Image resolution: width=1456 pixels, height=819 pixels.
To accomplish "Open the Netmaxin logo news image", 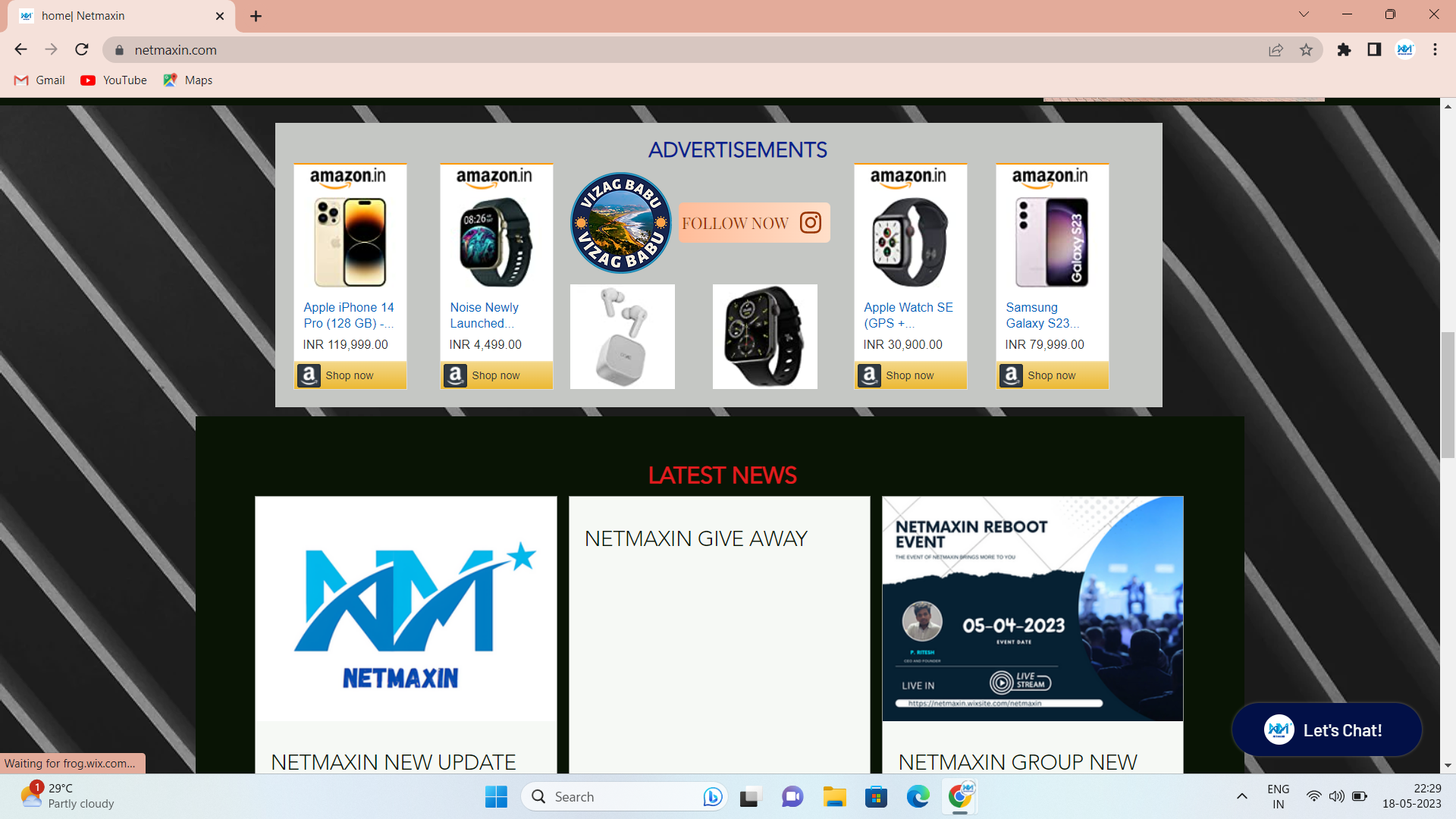I will pos(406,609).
